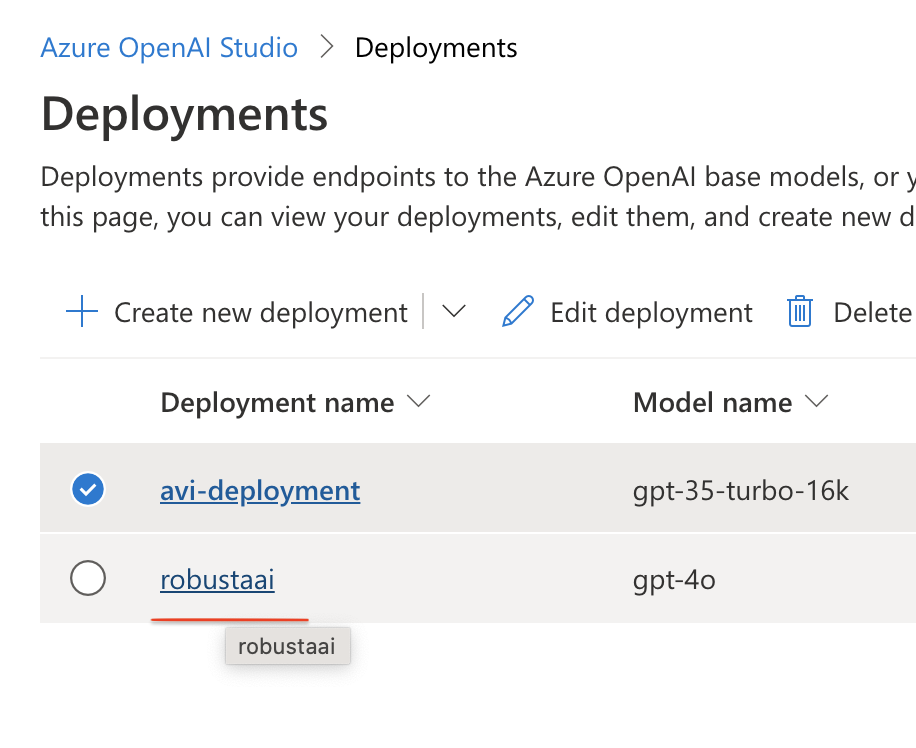Click the pencil icon for Edit deployment
This screenshot has width=916, height=748.
518,313
